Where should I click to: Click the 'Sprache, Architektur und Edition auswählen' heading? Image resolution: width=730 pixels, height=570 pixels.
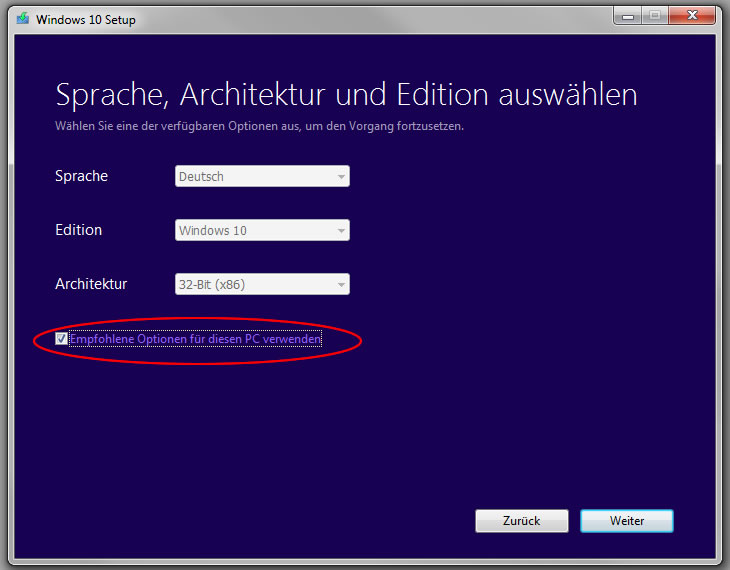coord(346,95)
